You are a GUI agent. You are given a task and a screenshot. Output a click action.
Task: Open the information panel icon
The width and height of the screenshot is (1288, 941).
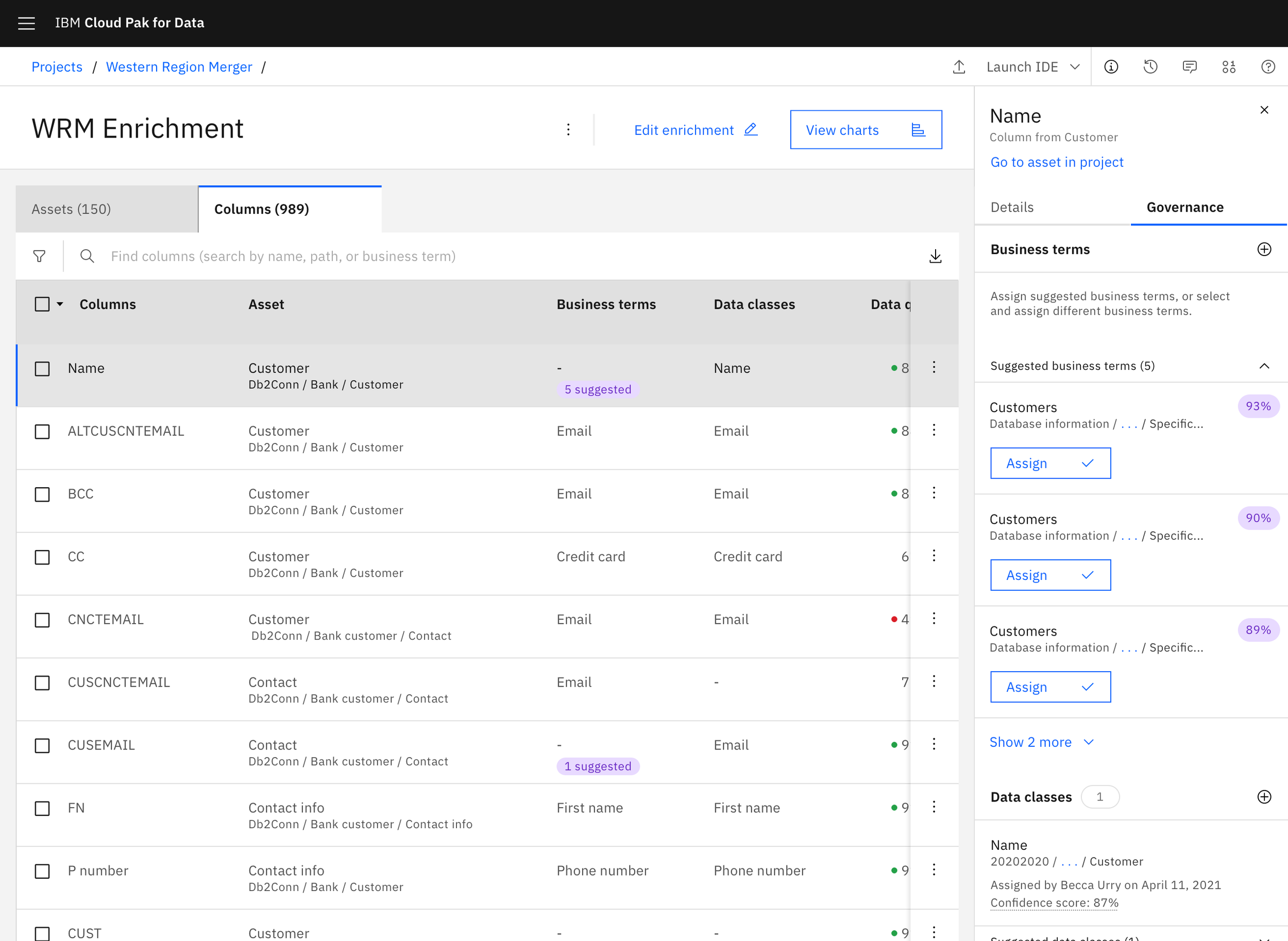click(x=1111, y=66)
